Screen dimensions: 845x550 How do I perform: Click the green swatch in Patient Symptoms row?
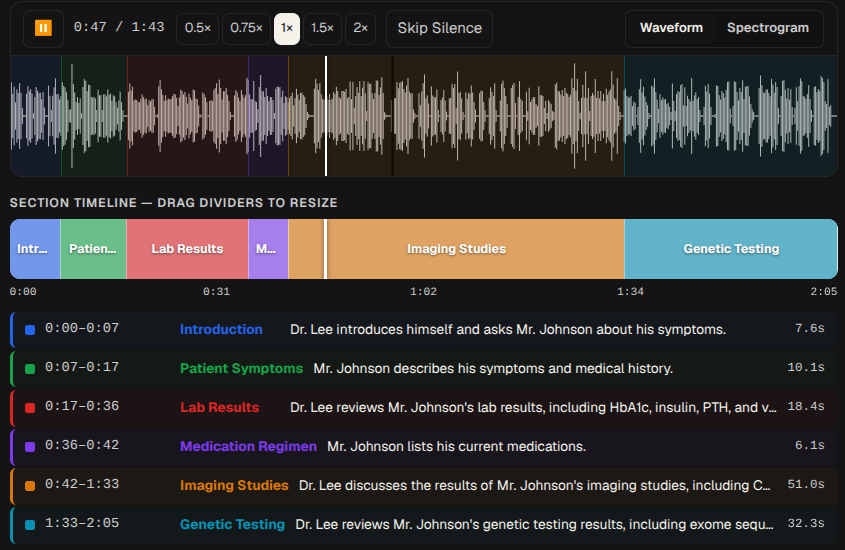(x=30, y=369)
